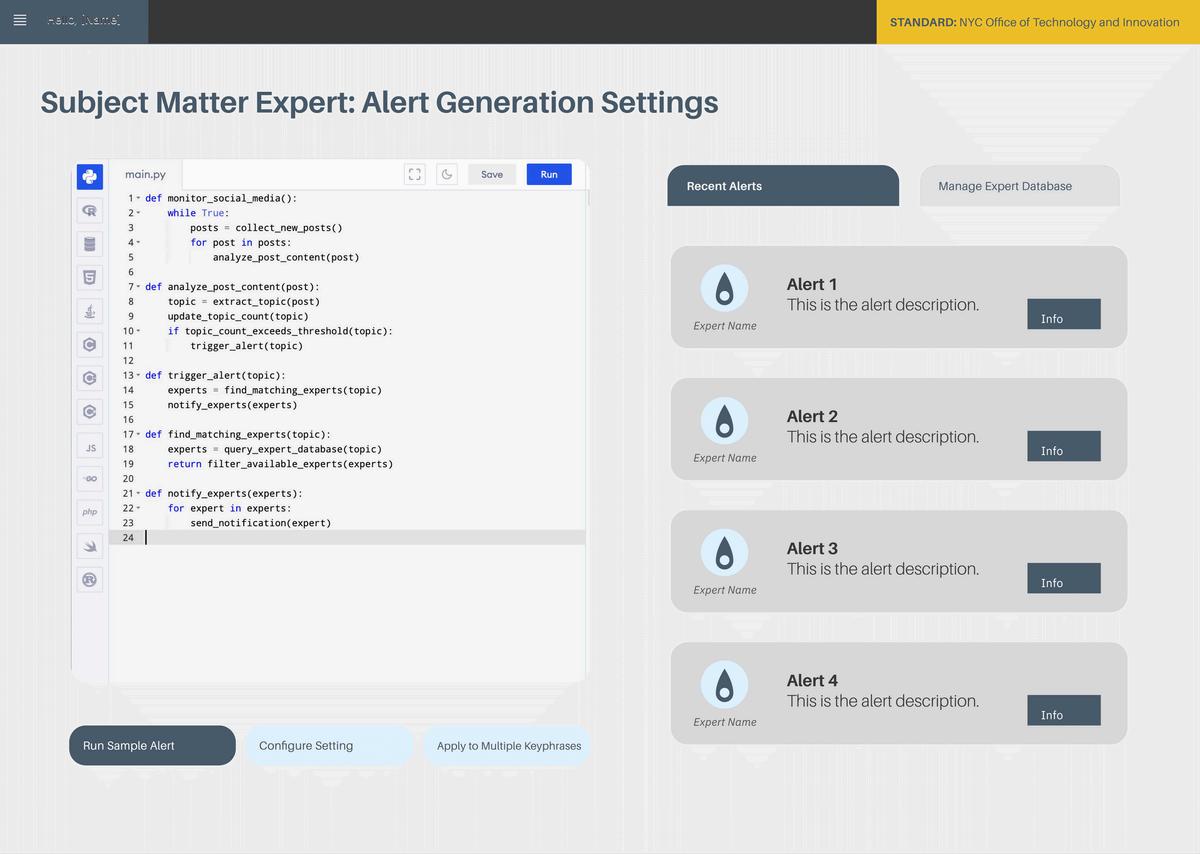Switch to the HTML5 language icon
The height and width of the screenshot is (854, 1200).
pyautogui.click(x=90, y=277)
